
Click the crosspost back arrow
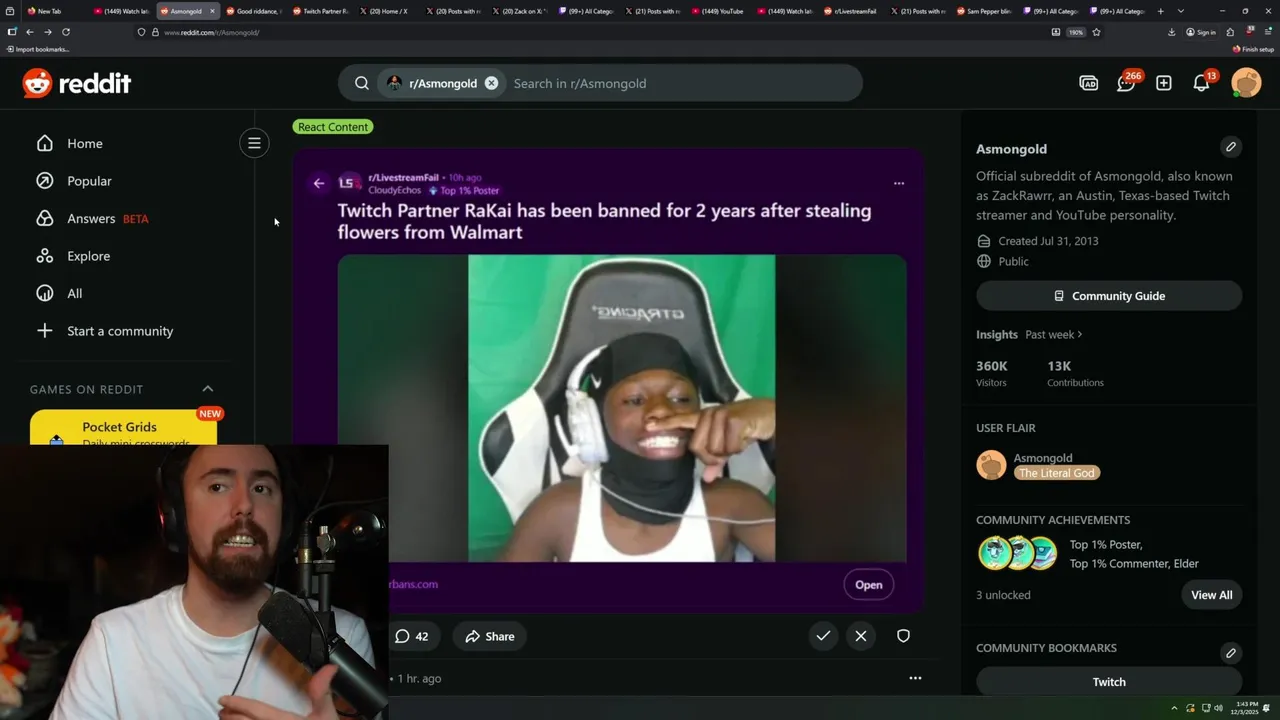(319, 183)
